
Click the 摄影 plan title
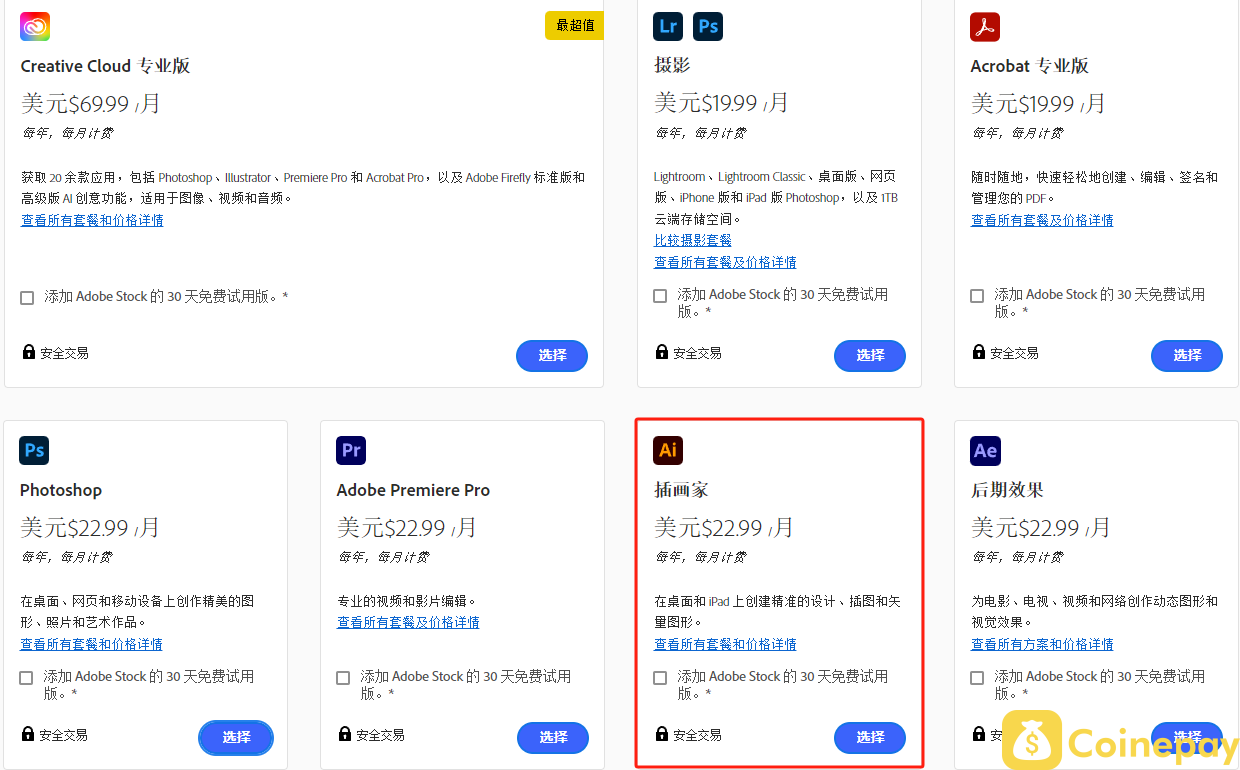tap(672, 66)
